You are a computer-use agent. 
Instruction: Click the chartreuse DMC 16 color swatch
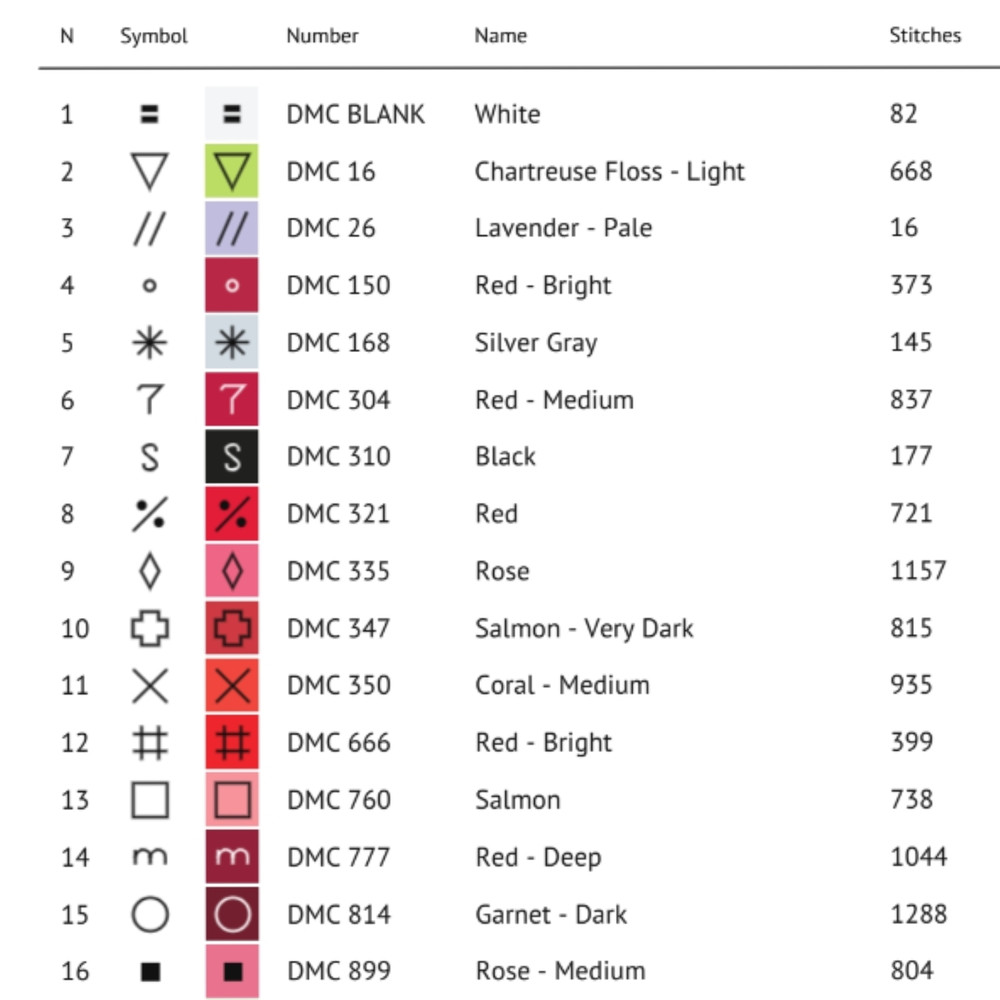pyautogui.click(x=232, y=171)
